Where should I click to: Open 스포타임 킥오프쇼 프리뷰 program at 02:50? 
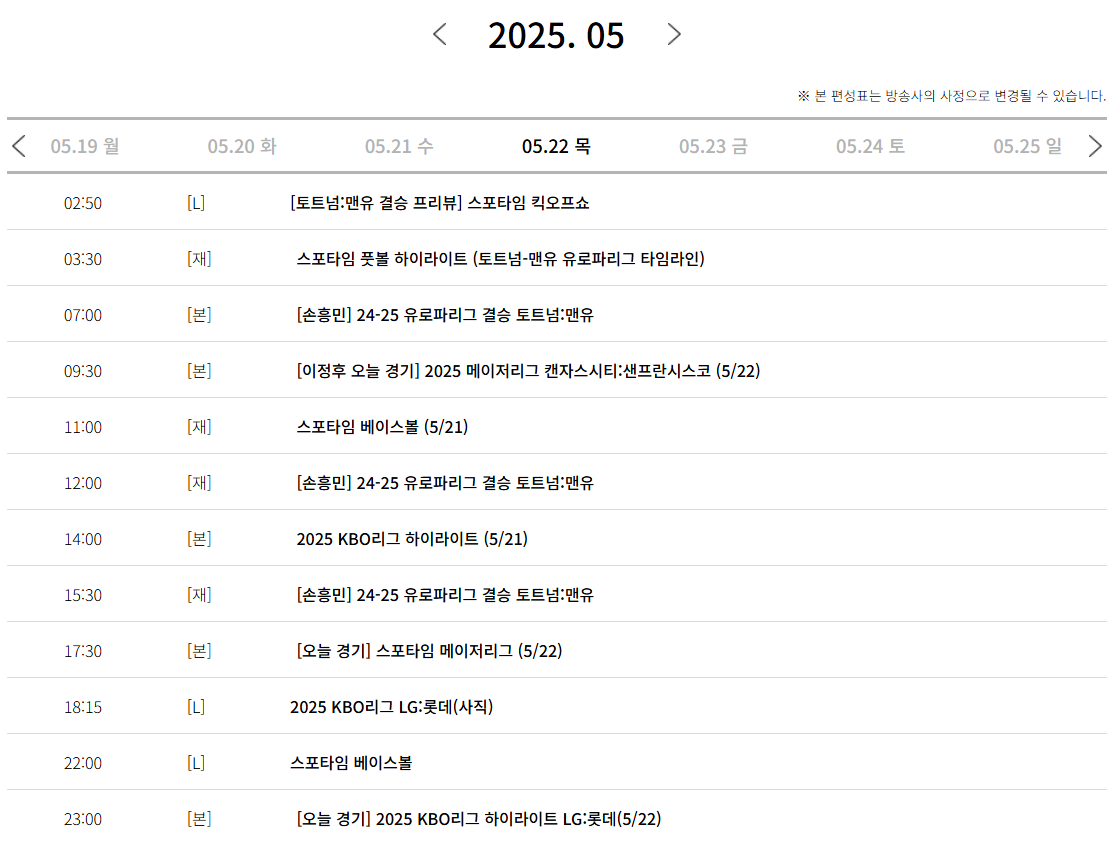[440, 203]
